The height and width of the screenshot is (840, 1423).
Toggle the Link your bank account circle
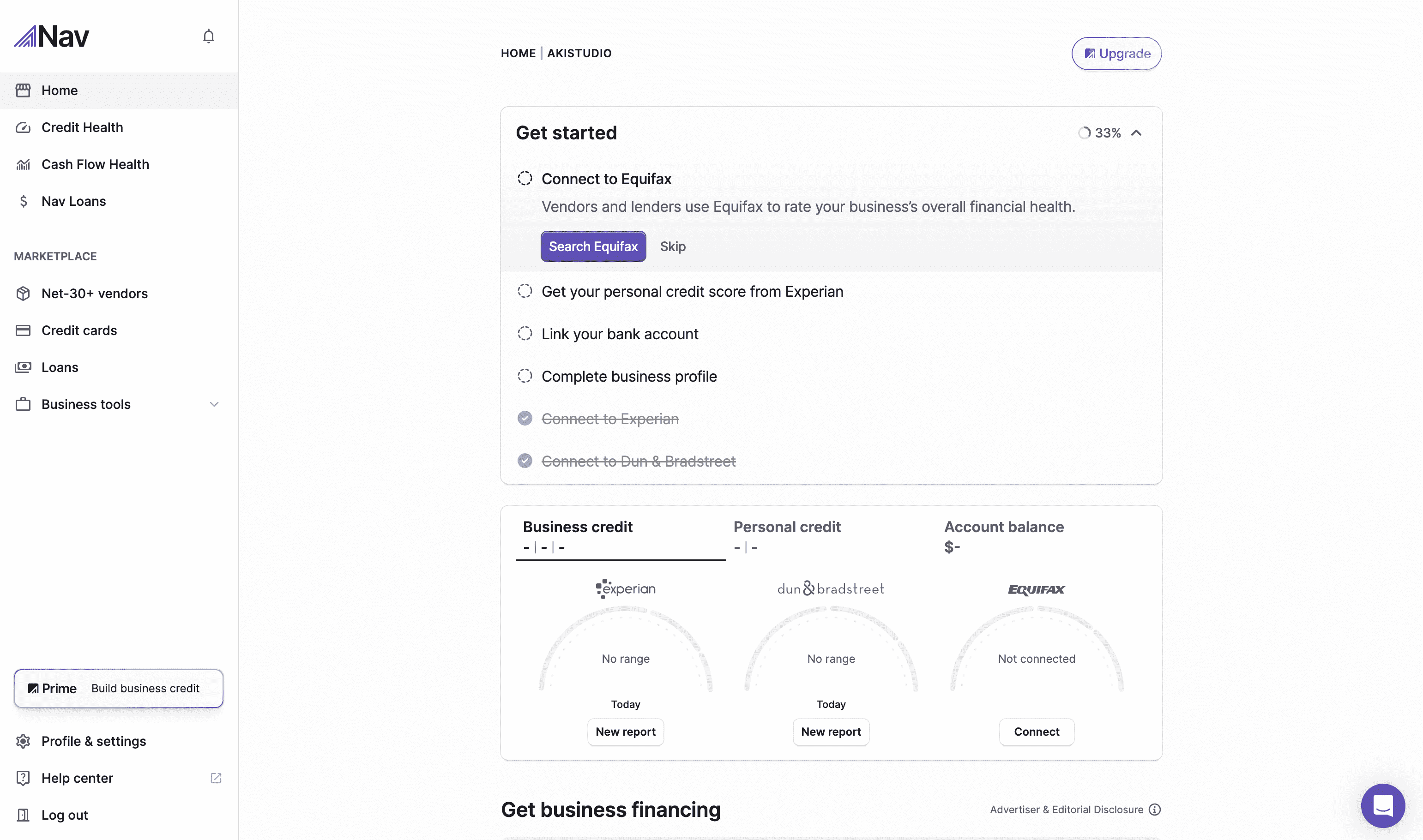(525, 333)
